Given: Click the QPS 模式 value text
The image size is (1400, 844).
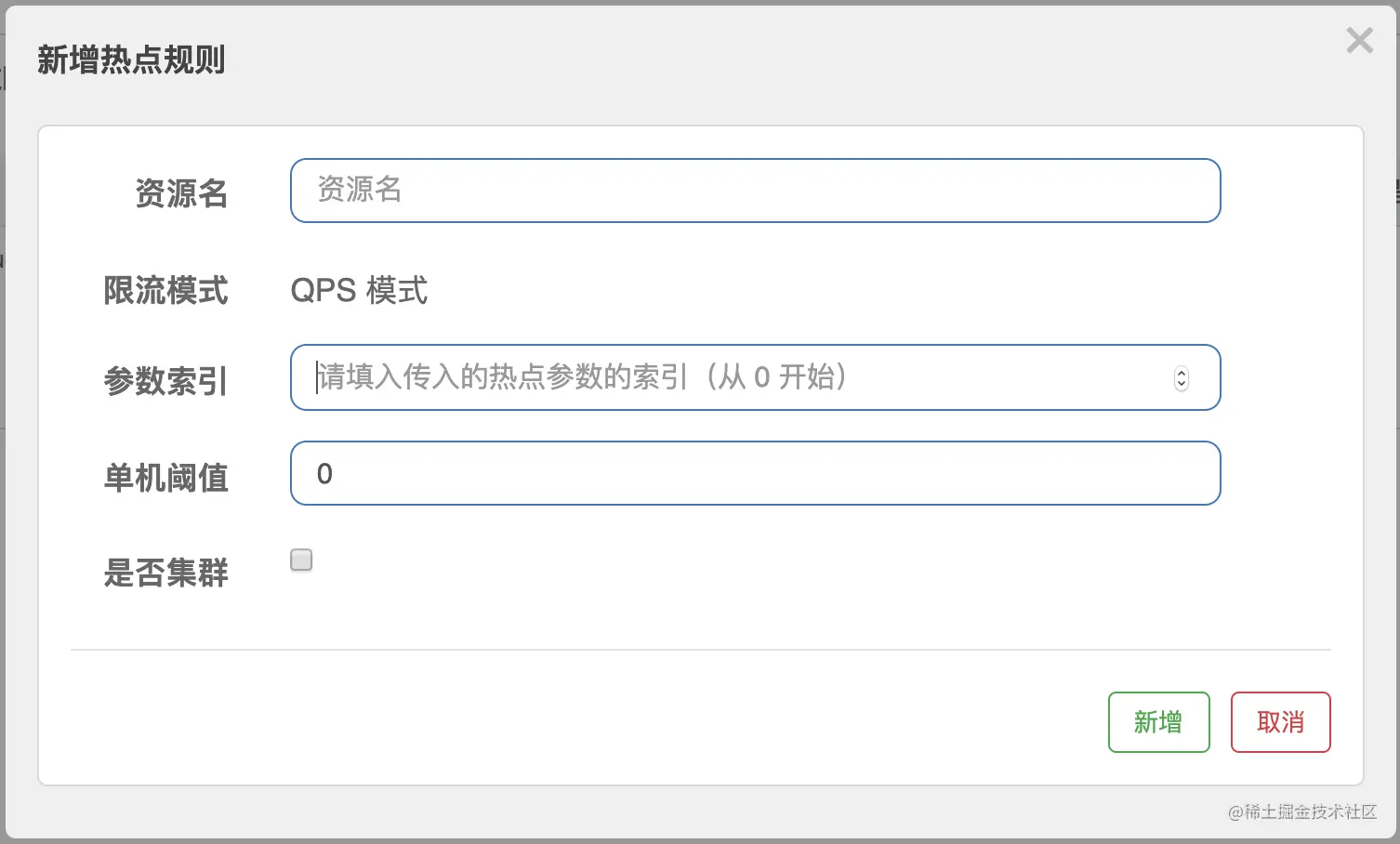Looking at the screenshot, I should (359, 290).
